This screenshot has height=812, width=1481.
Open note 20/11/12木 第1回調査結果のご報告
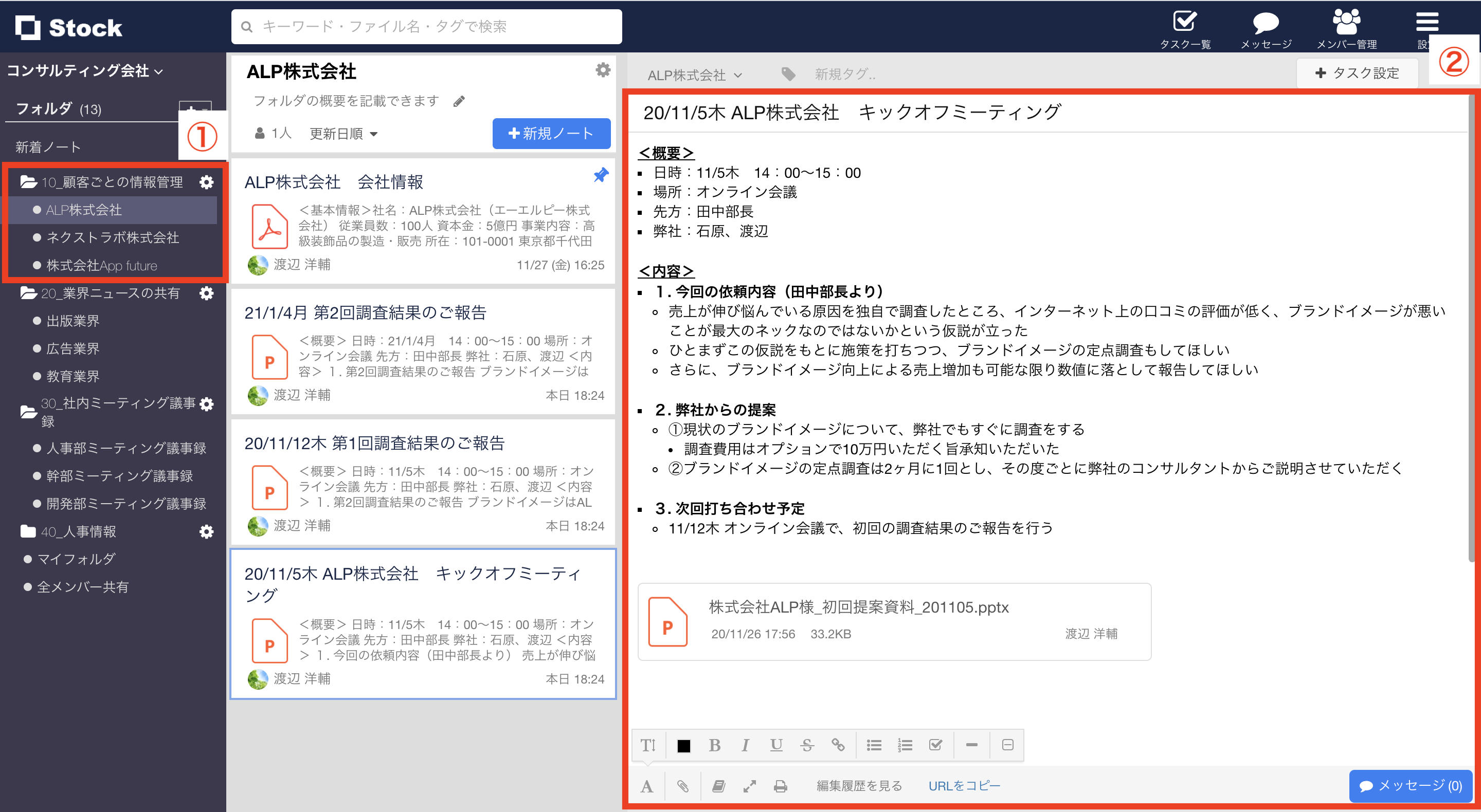pos(423,483)
